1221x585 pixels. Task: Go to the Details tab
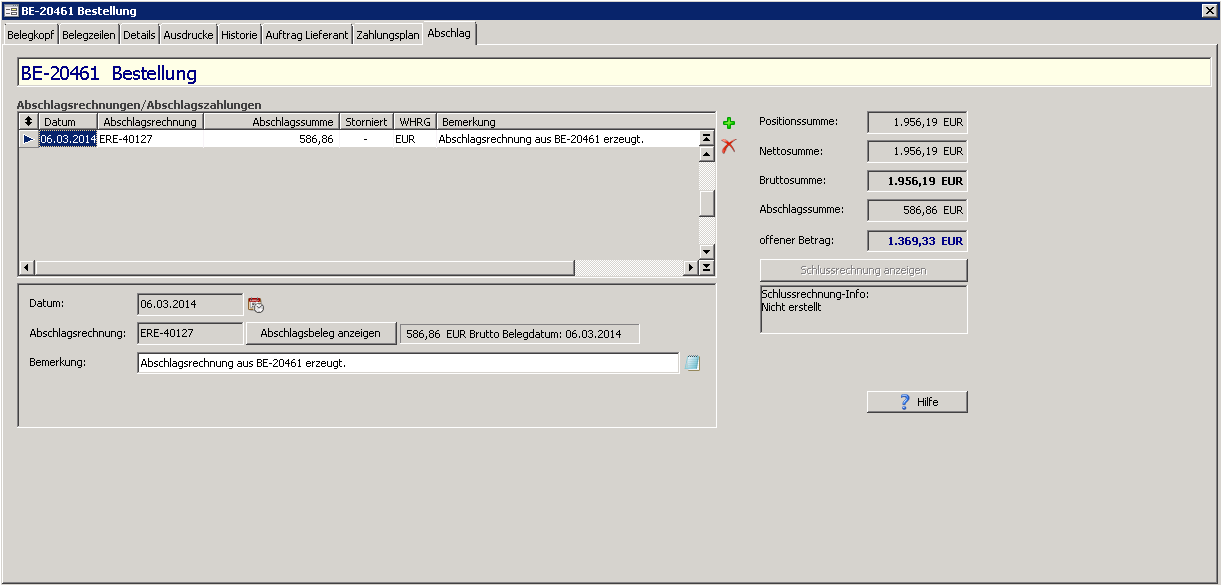[140, 35]
